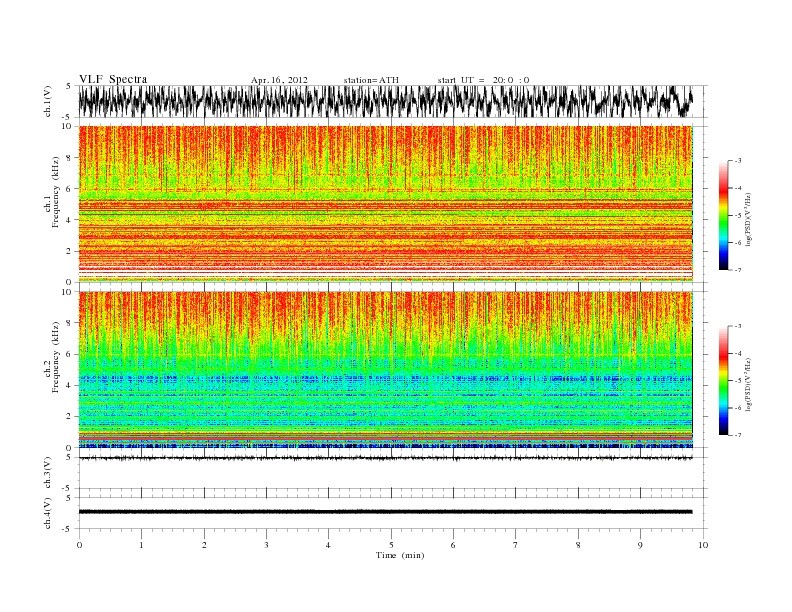Click time axis tick label '8'

(x=578, y=545)
